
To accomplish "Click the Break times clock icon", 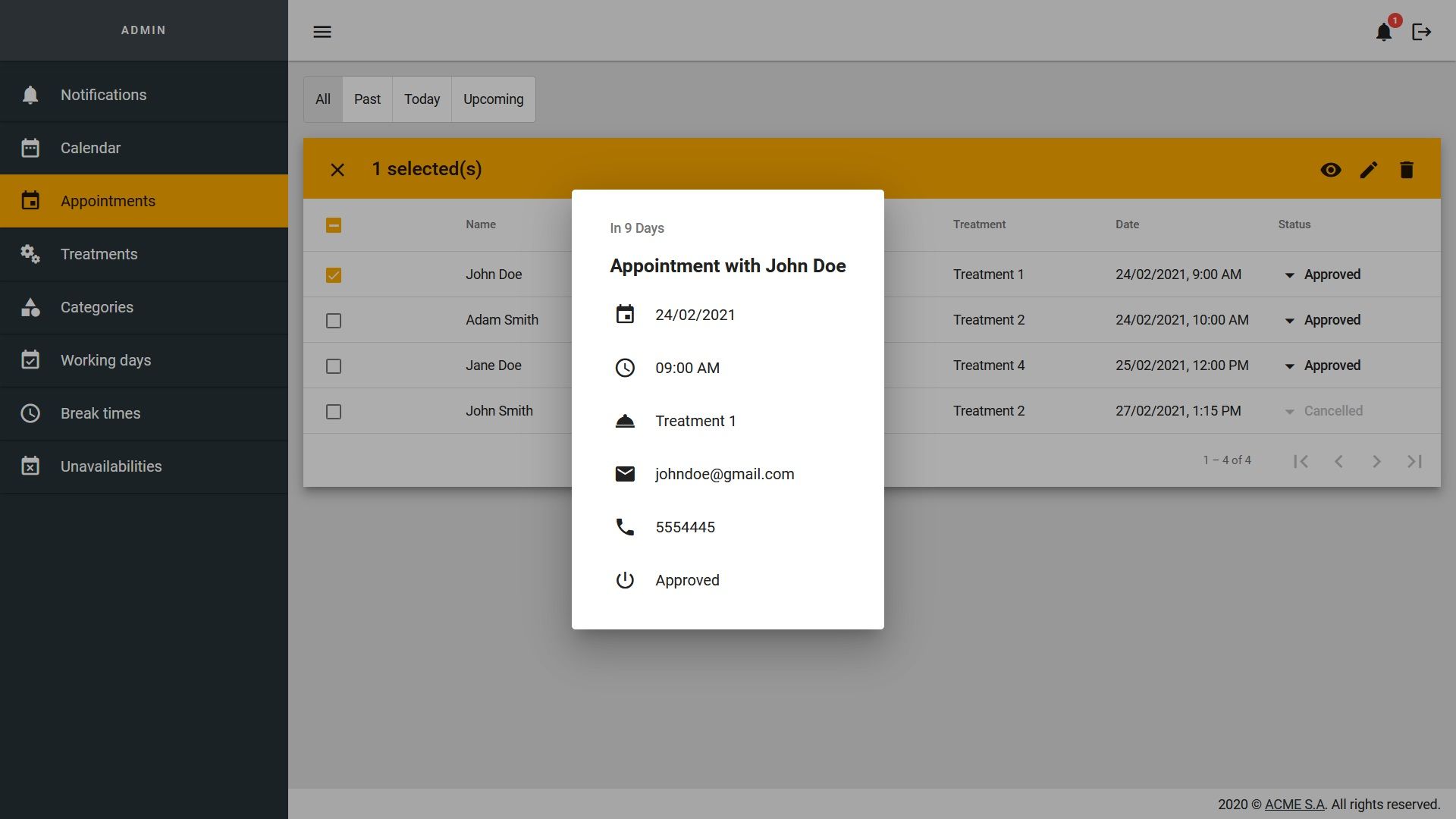I will point(30,413).
